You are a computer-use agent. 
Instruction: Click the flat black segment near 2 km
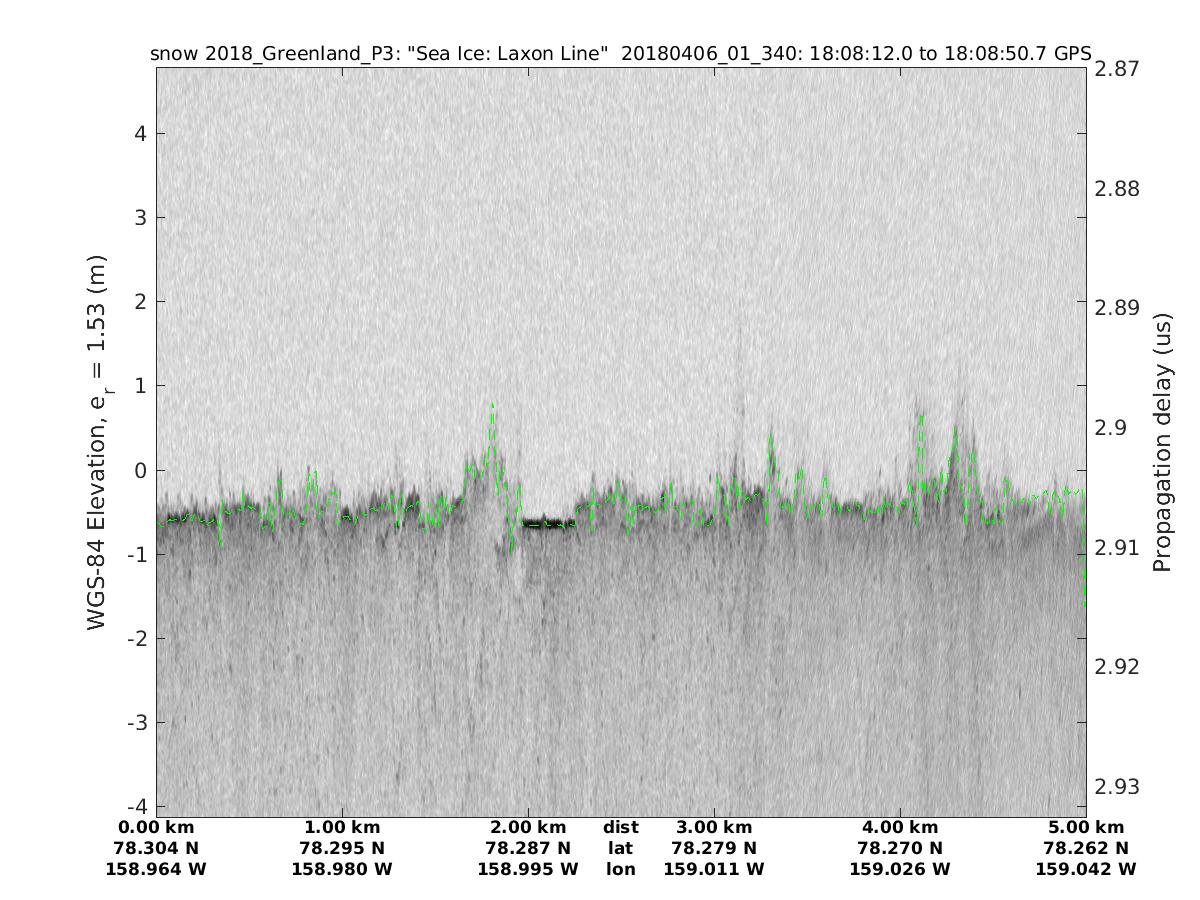549,524
